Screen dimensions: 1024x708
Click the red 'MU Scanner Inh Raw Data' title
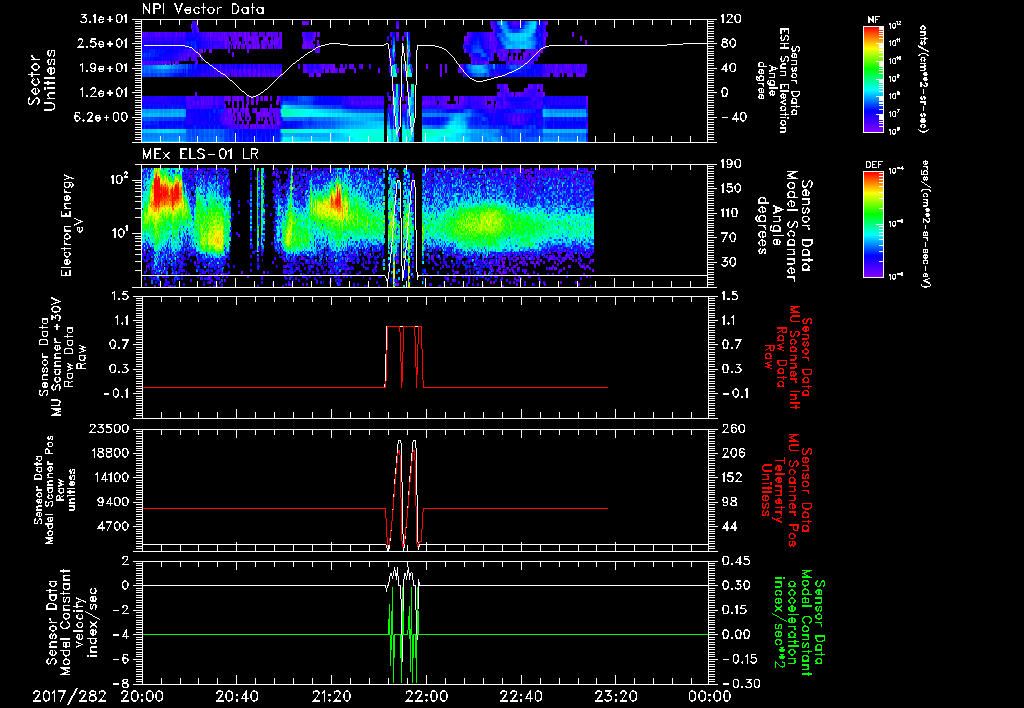(x=786, y=355)
